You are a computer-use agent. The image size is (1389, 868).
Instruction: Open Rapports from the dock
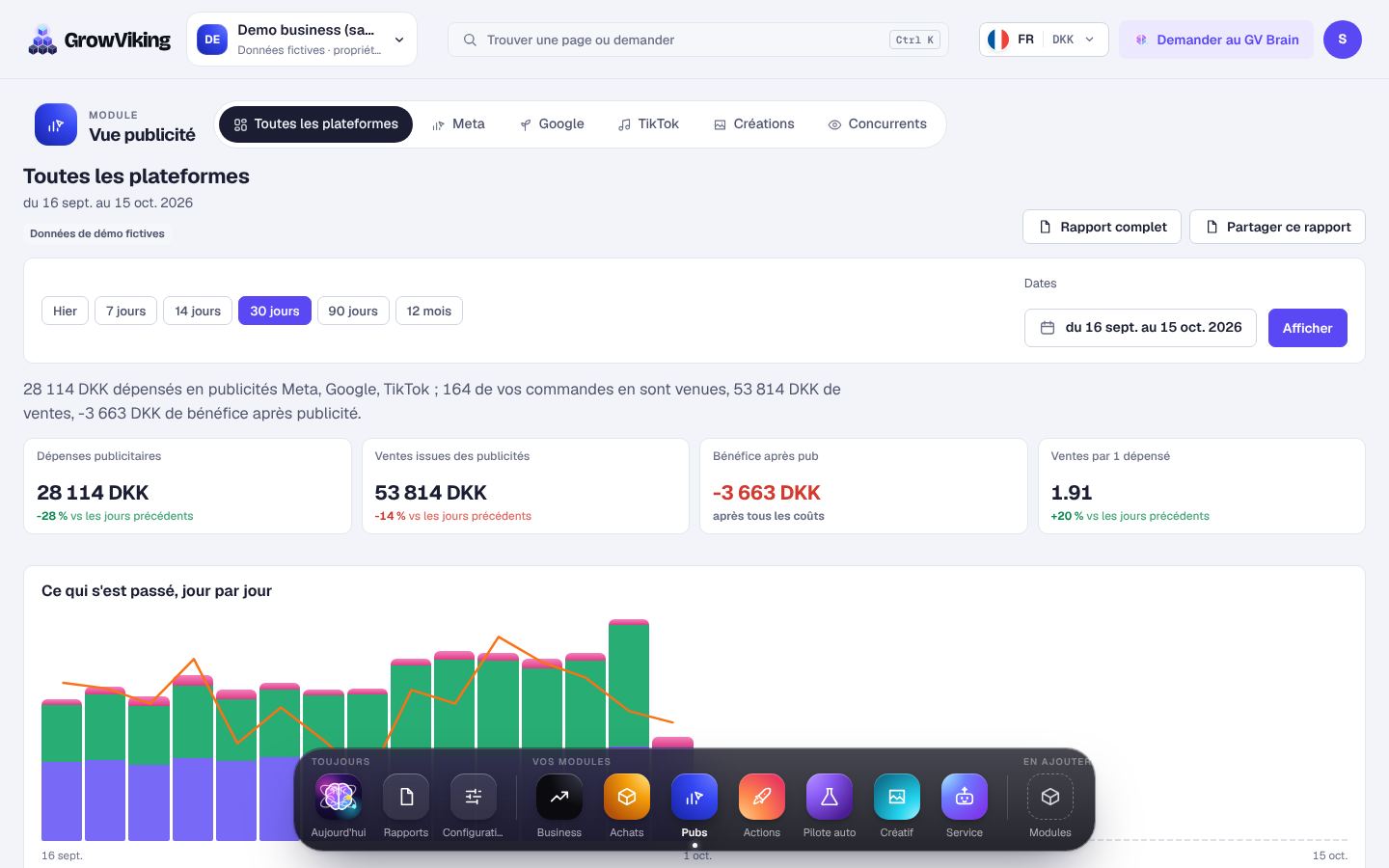pos(406,797)
